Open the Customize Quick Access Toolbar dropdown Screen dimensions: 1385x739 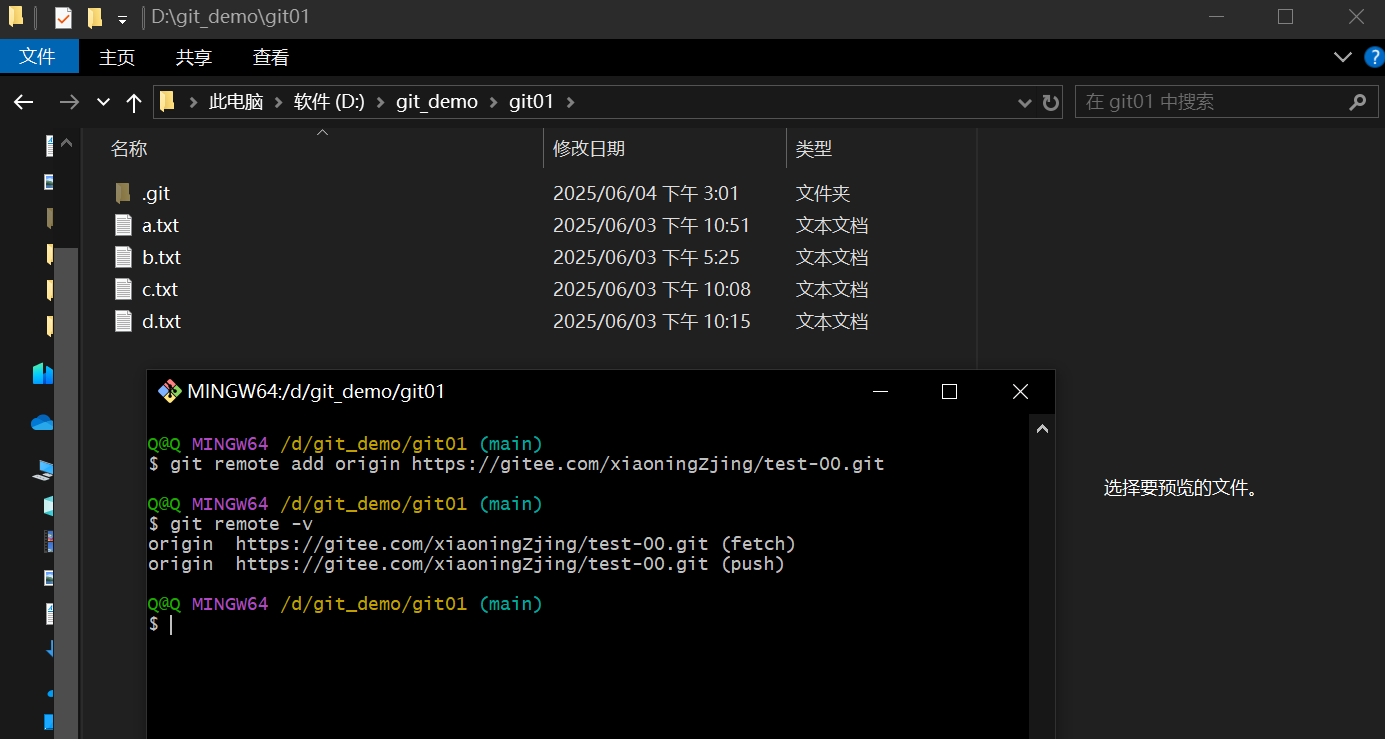click(x=122, y=19)
